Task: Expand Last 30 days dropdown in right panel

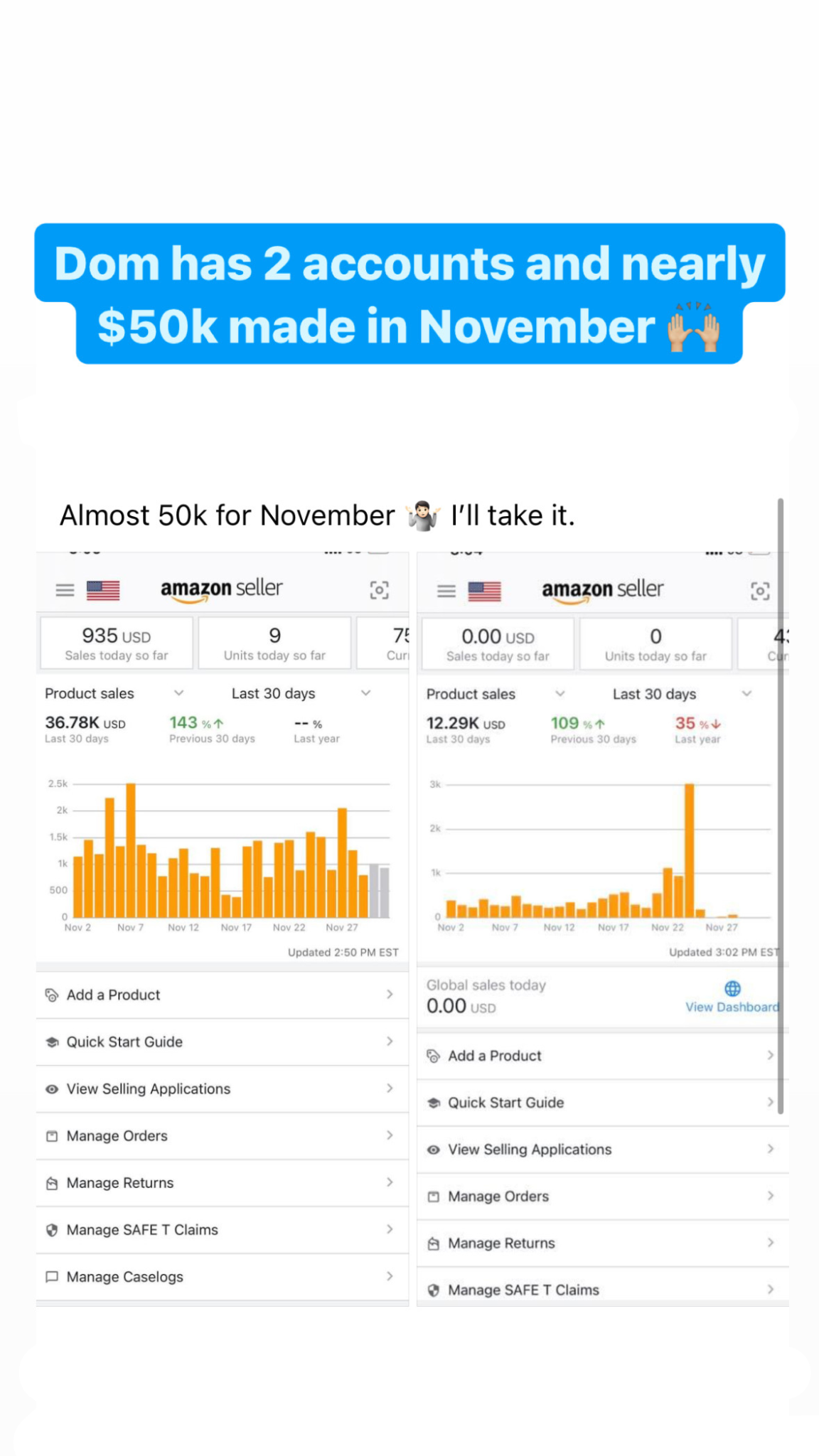Action: click(746, 694)
